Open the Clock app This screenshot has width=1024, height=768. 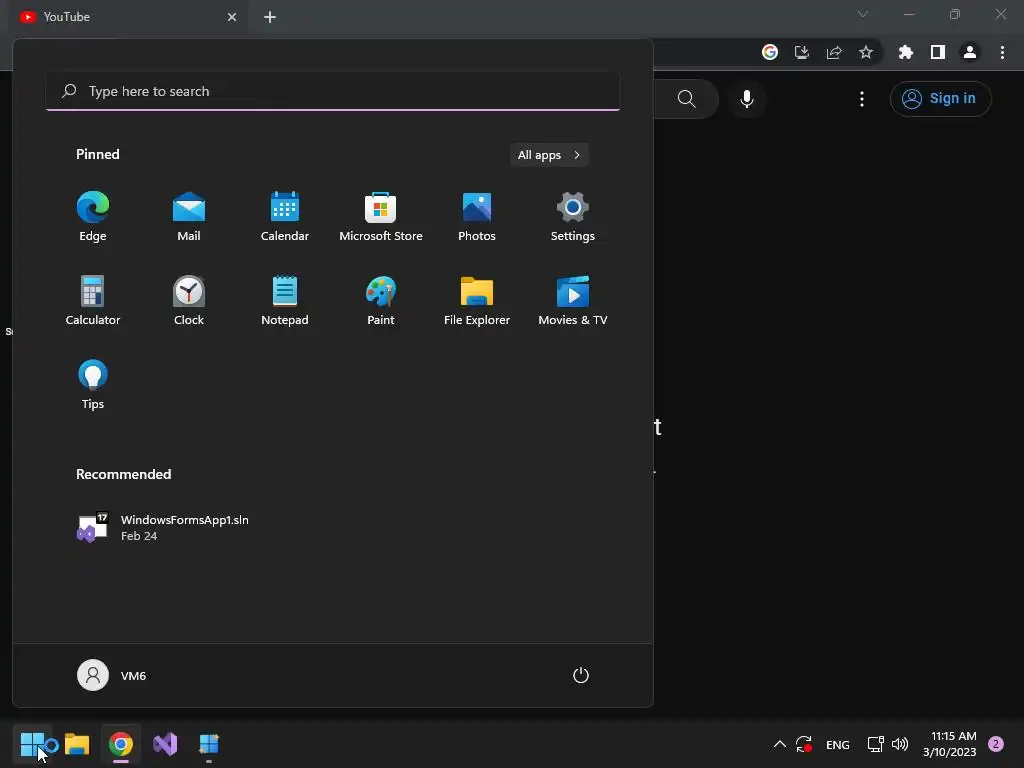point(189,300)
